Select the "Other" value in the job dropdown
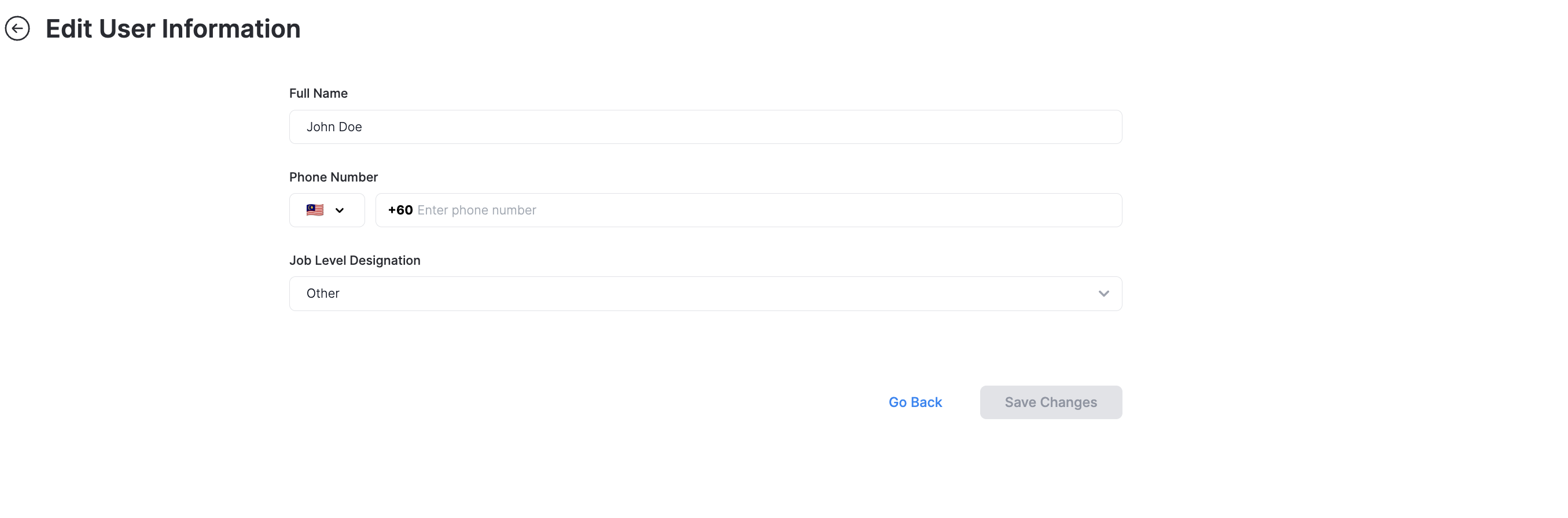1568x518 pixels. click(x=323, y=294)
